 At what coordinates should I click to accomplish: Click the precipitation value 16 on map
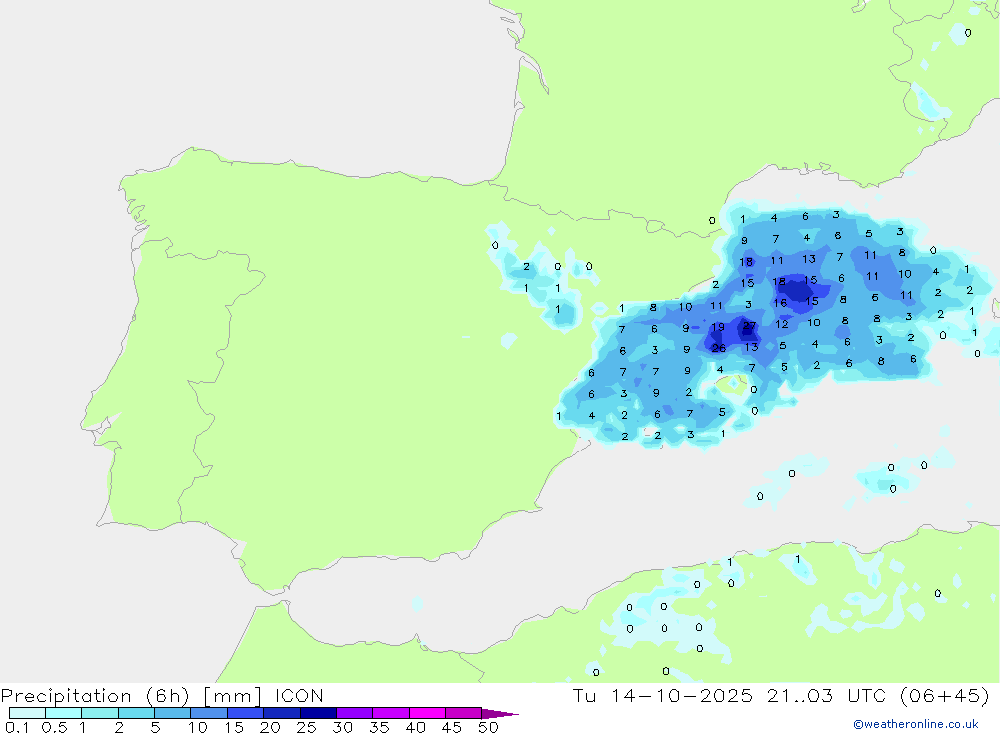(780, 303)
